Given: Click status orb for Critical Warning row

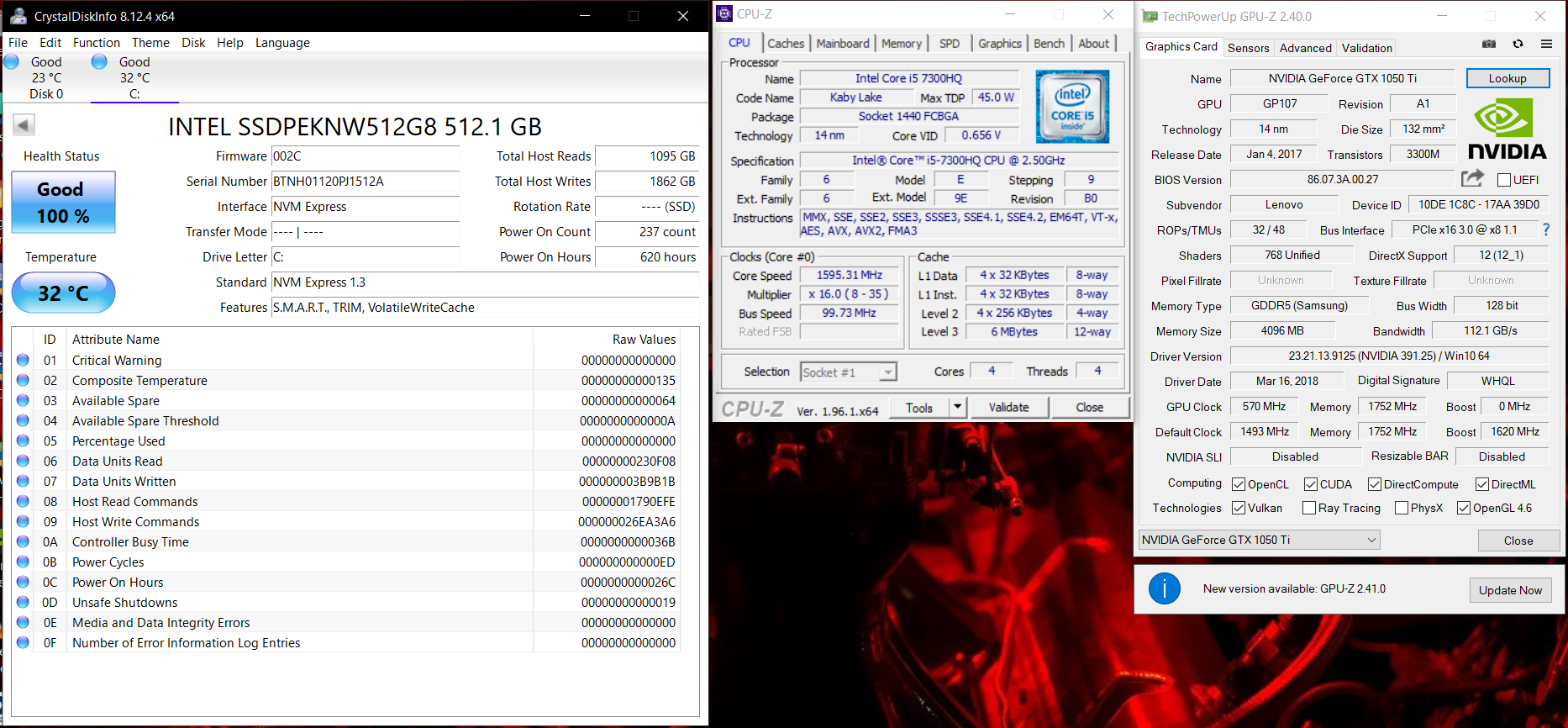Looking at the screenshot, I should pyautogui.click(x=23, y=360).
